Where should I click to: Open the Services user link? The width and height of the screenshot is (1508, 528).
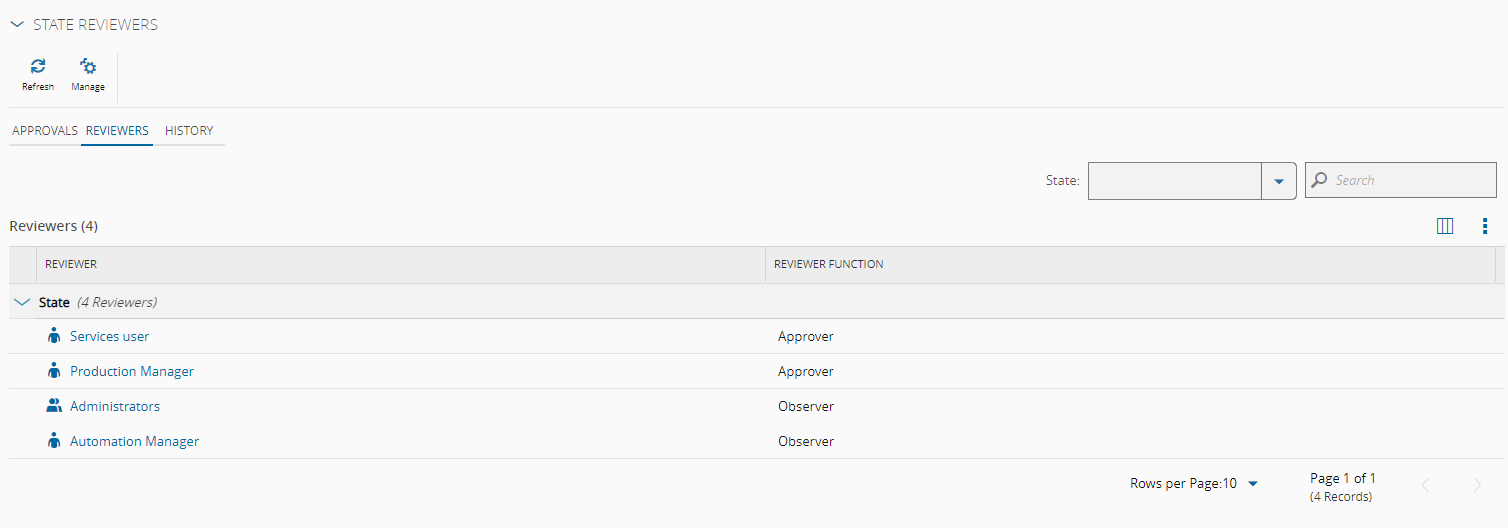pyautogui.click(x=109, y=336)
